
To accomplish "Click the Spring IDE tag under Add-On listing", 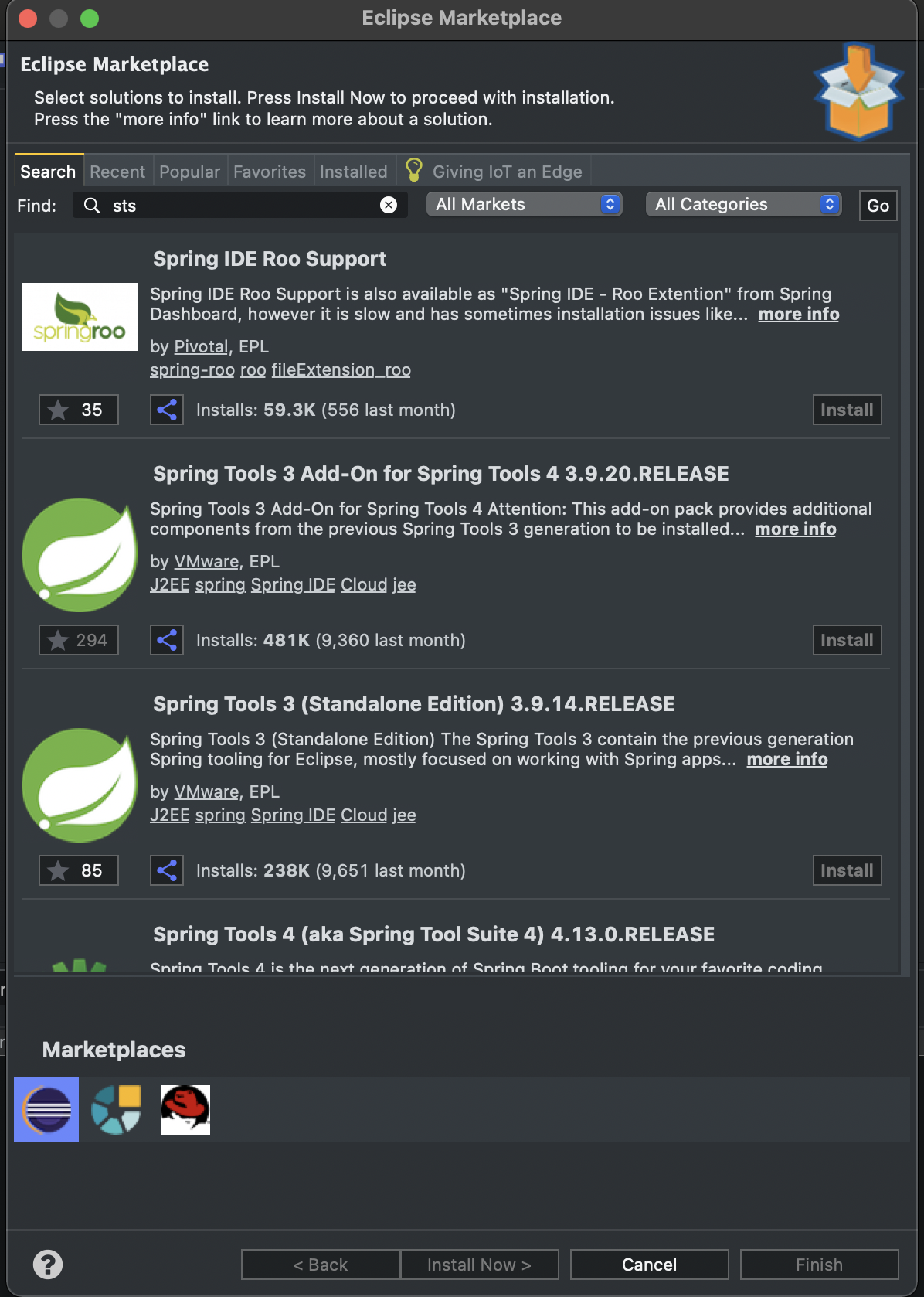I will [293, 584].
